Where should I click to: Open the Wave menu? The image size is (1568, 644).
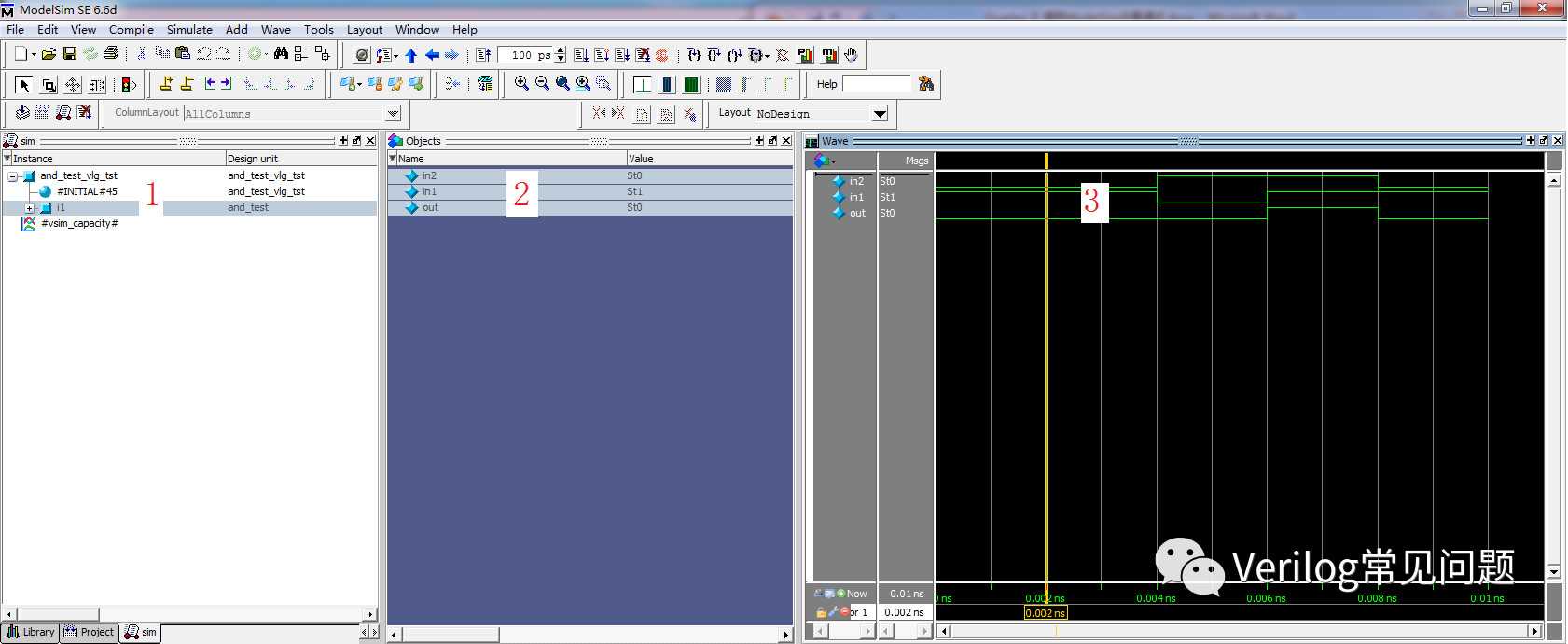[x=275, y=30]
